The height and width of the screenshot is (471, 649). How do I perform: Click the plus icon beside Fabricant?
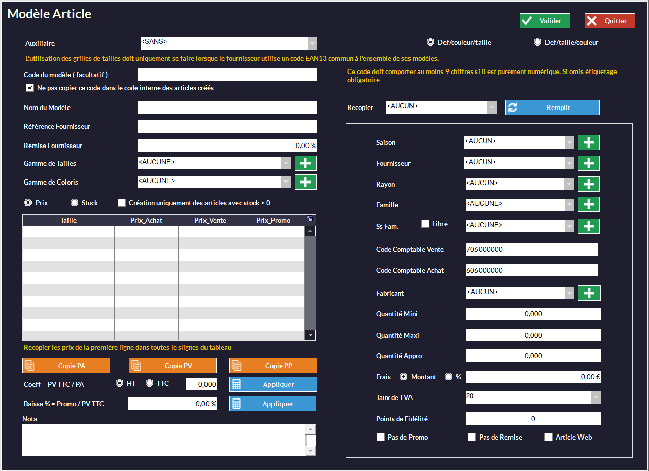pyautogui.click(x=590, y=292)
